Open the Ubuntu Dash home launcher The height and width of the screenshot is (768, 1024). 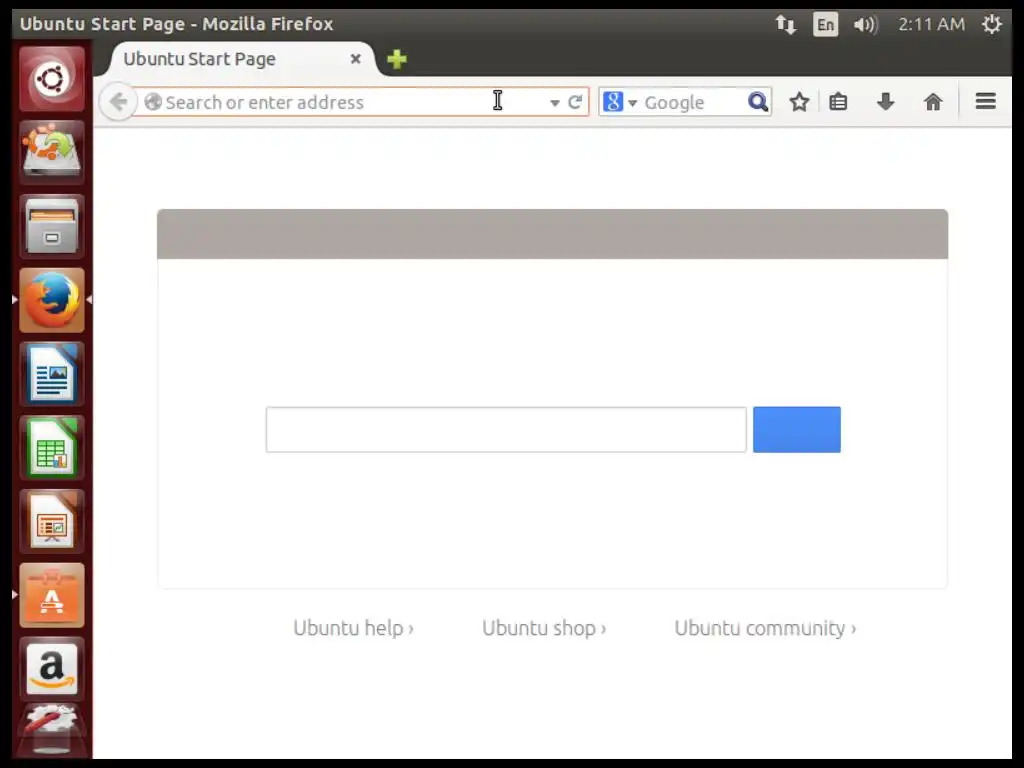tap(52, 79)
